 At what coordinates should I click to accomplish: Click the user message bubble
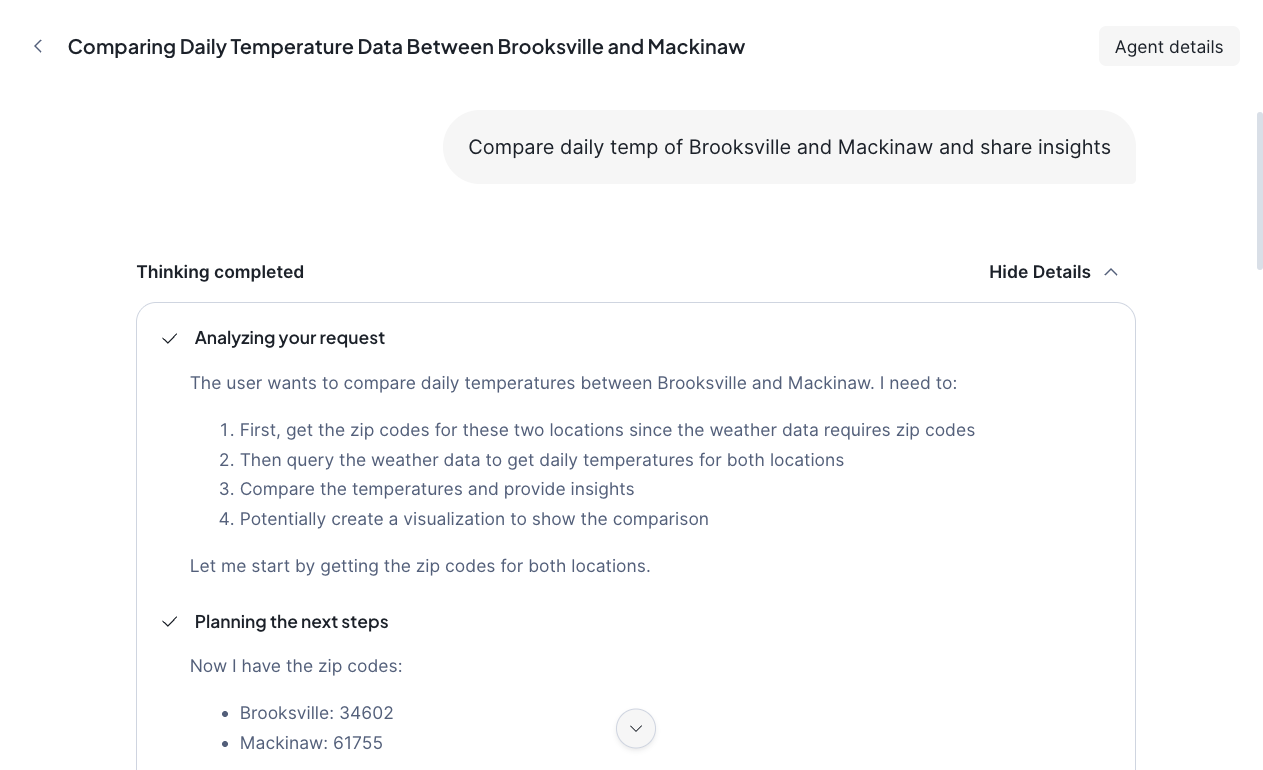point(789,147)
